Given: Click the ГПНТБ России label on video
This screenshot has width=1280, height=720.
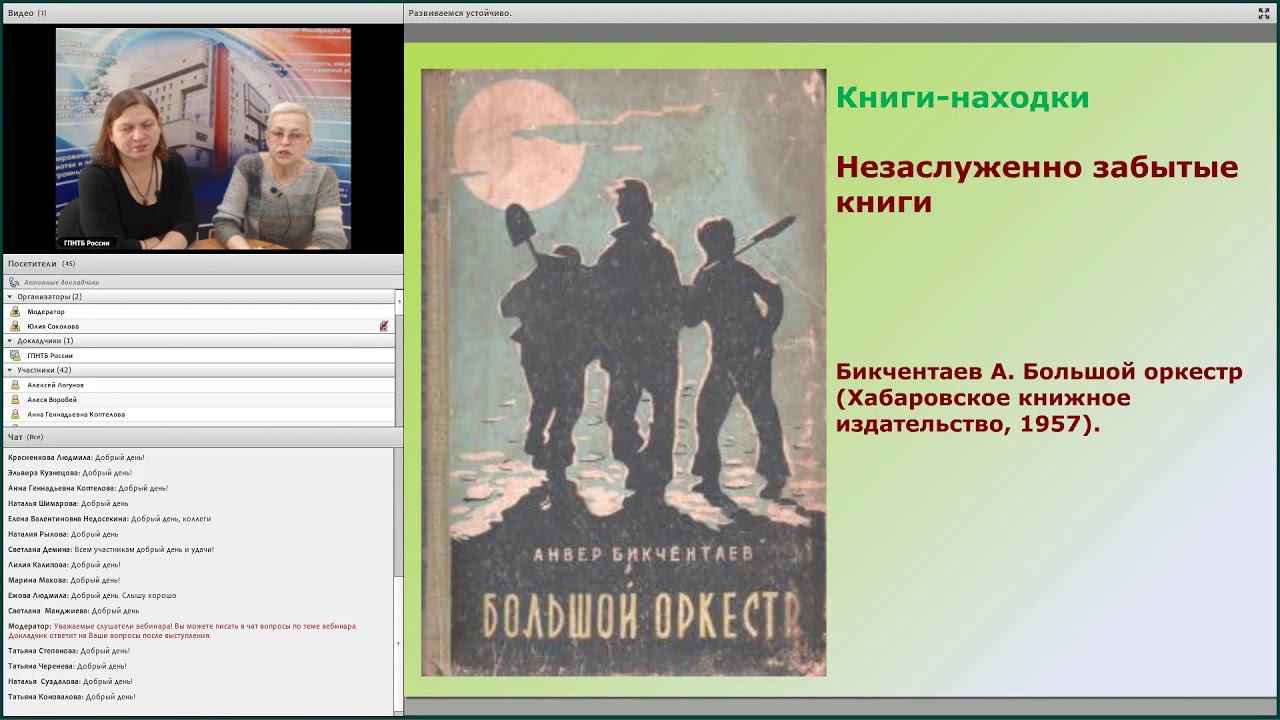Looking at the screenshot, I should click(87, 243).
